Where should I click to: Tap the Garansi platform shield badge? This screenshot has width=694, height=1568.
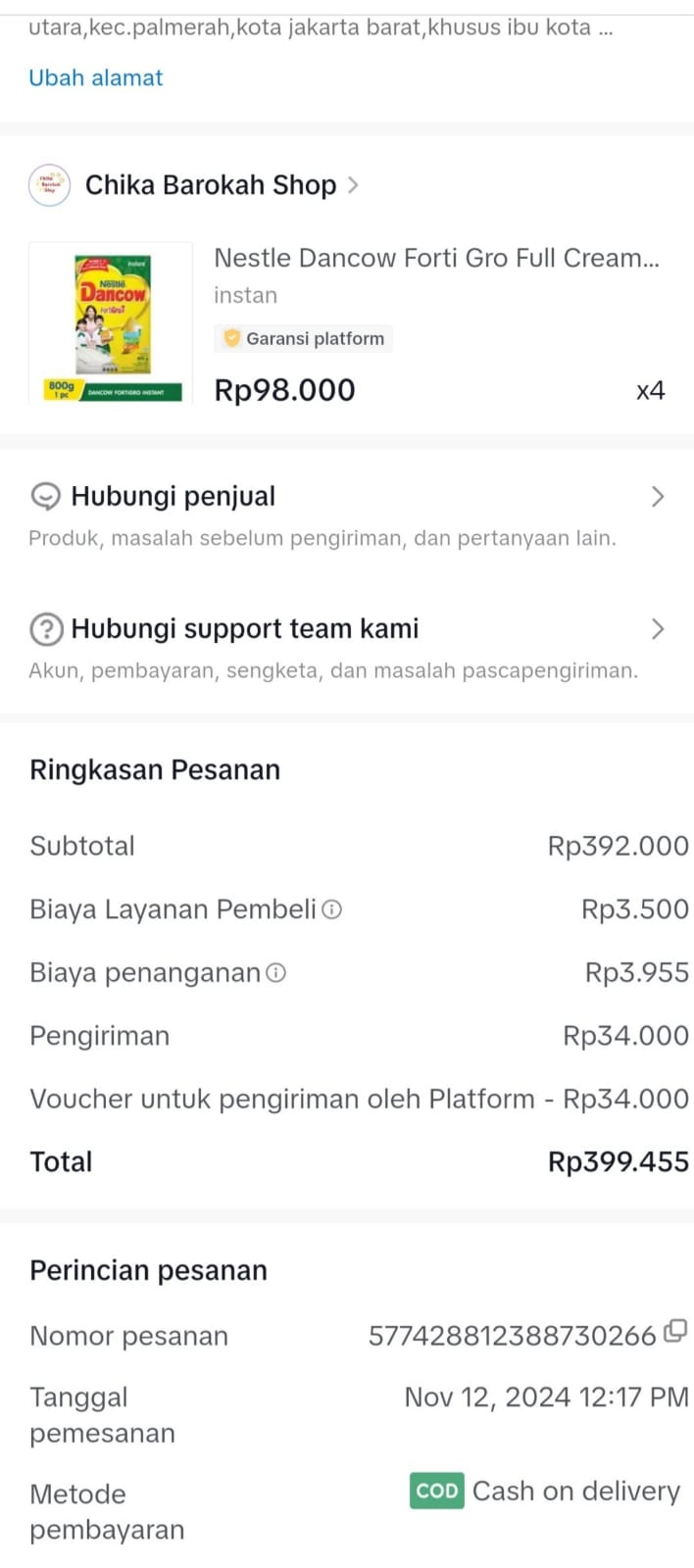[232, 338]
